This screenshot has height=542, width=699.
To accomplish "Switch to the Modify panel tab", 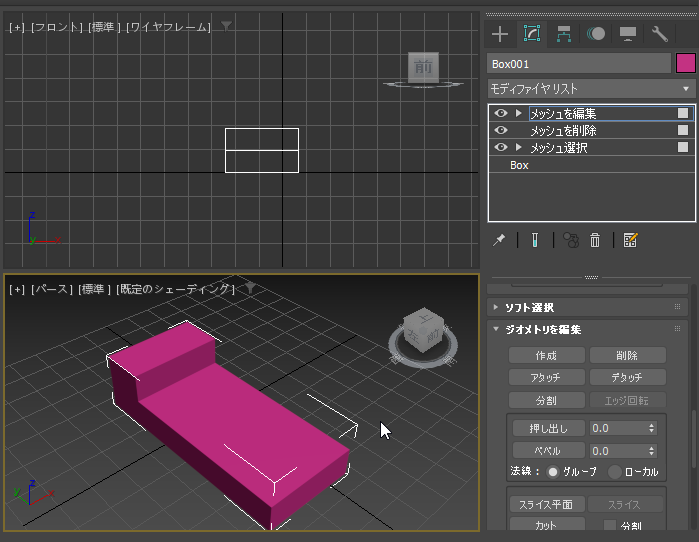I will pos(532,34).
